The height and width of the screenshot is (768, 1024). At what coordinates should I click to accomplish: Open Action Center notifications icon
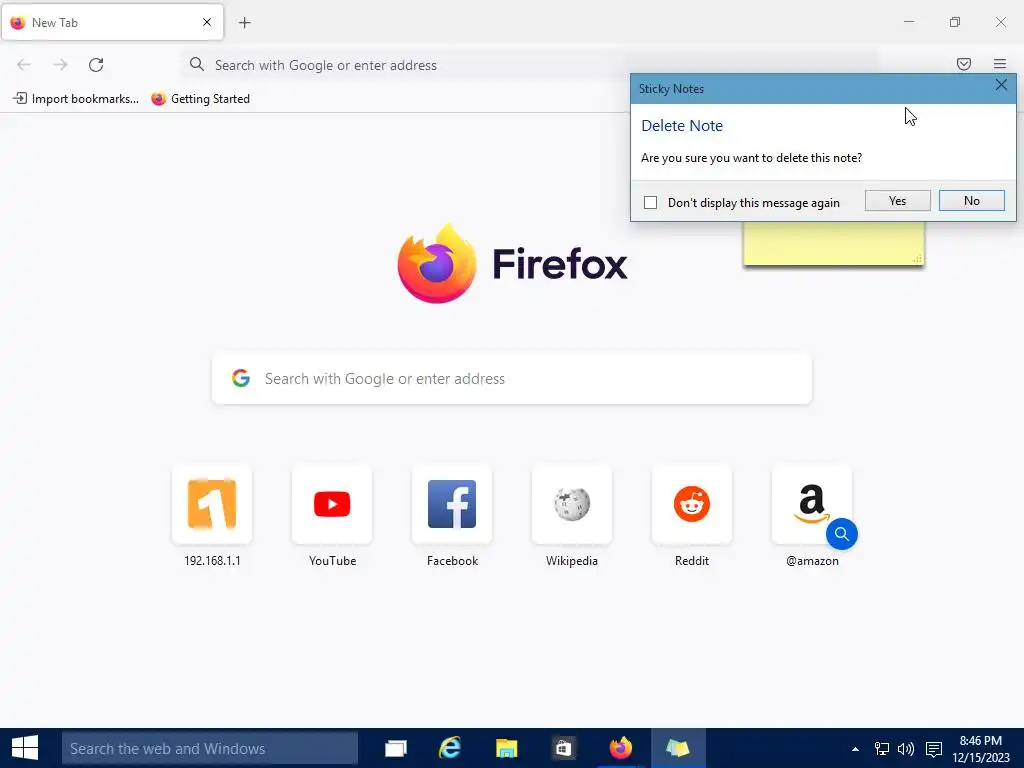point(934,749)
